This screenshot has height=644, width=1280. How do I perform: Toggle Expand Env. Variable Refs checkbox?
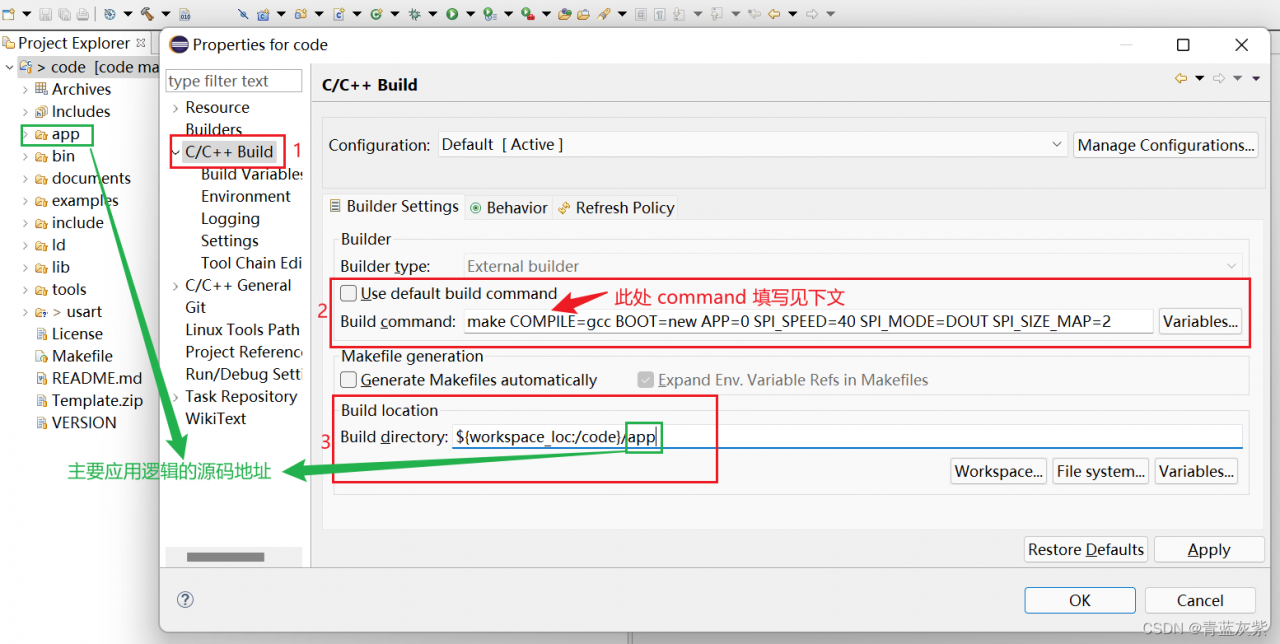coord(646,380)
